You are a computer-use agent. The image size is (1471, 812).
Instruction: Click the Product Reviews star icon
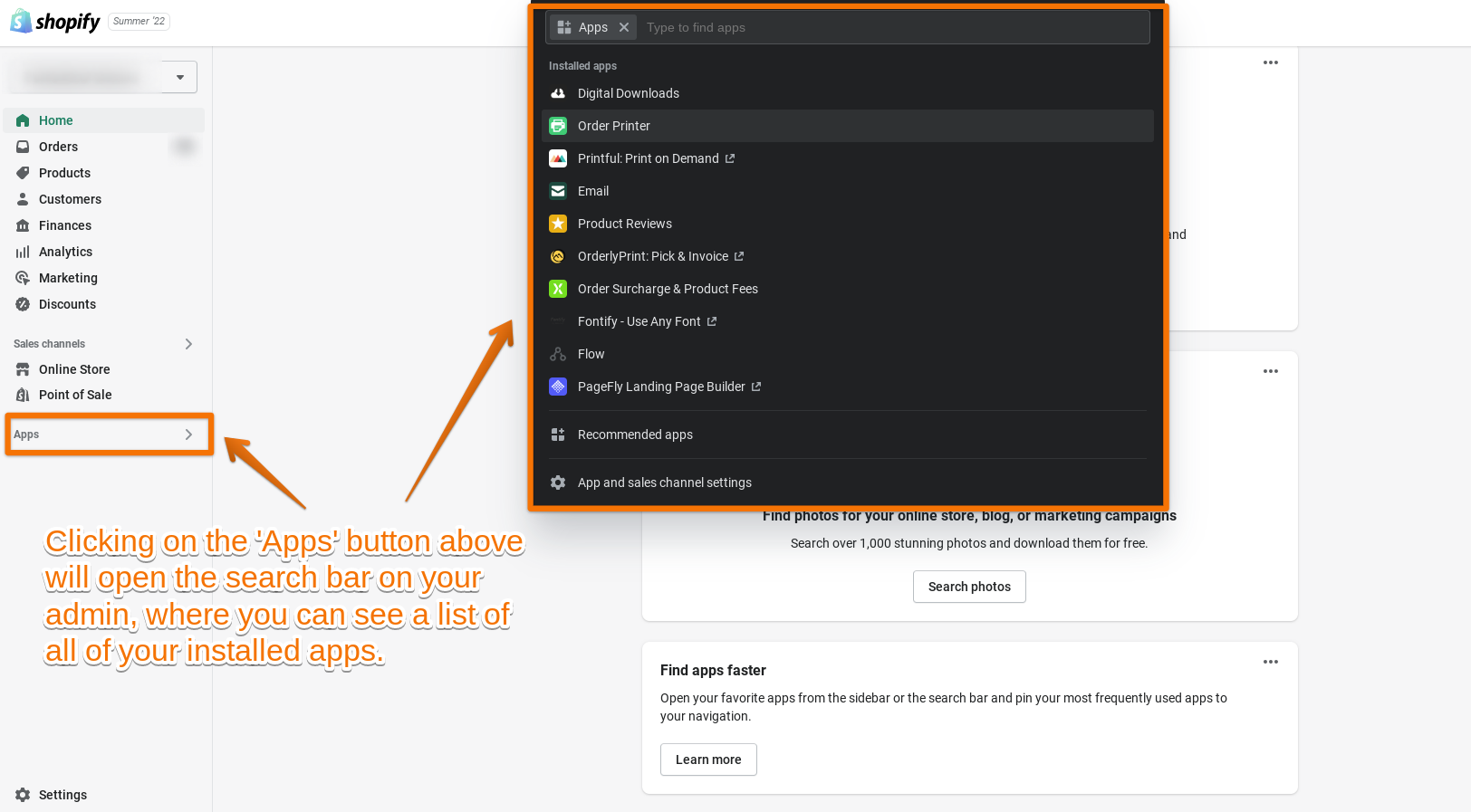coord(558,224)
